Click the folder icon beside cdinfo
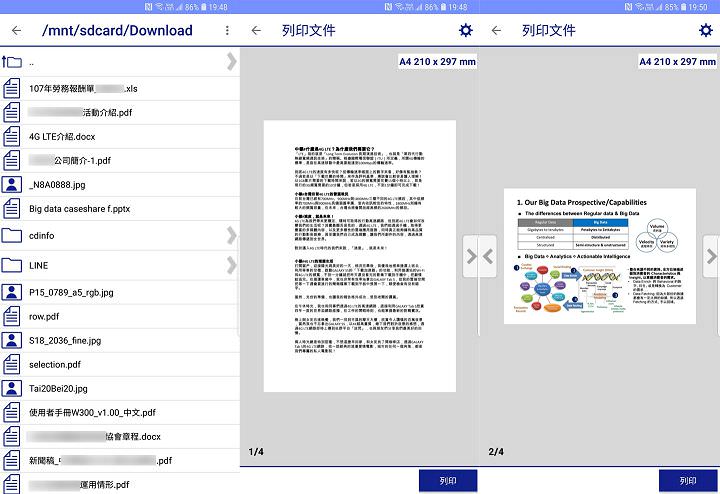 click(x=11, y=236)
